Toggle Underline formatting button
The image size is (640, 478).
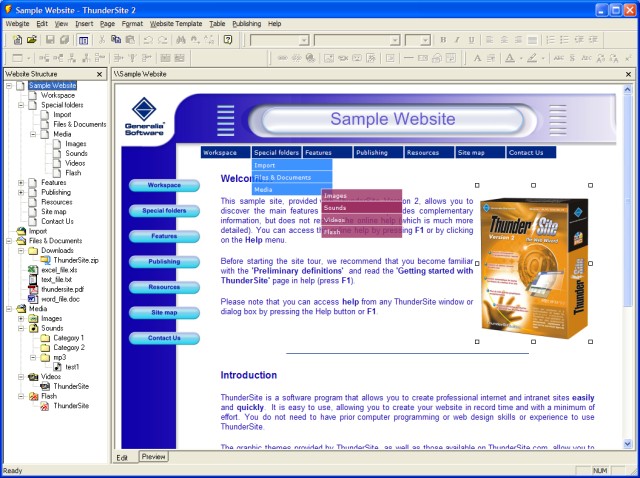click(x=471, y=40)
